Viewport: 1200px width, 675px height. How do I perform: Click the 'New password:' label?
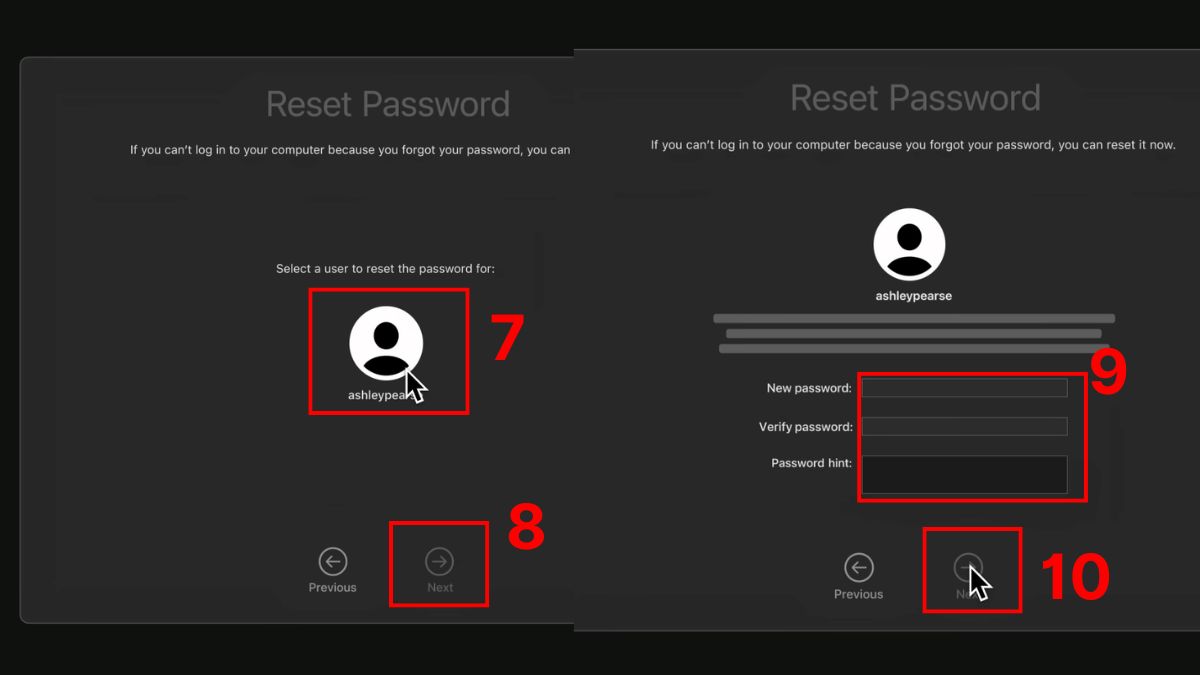(809, 388)
